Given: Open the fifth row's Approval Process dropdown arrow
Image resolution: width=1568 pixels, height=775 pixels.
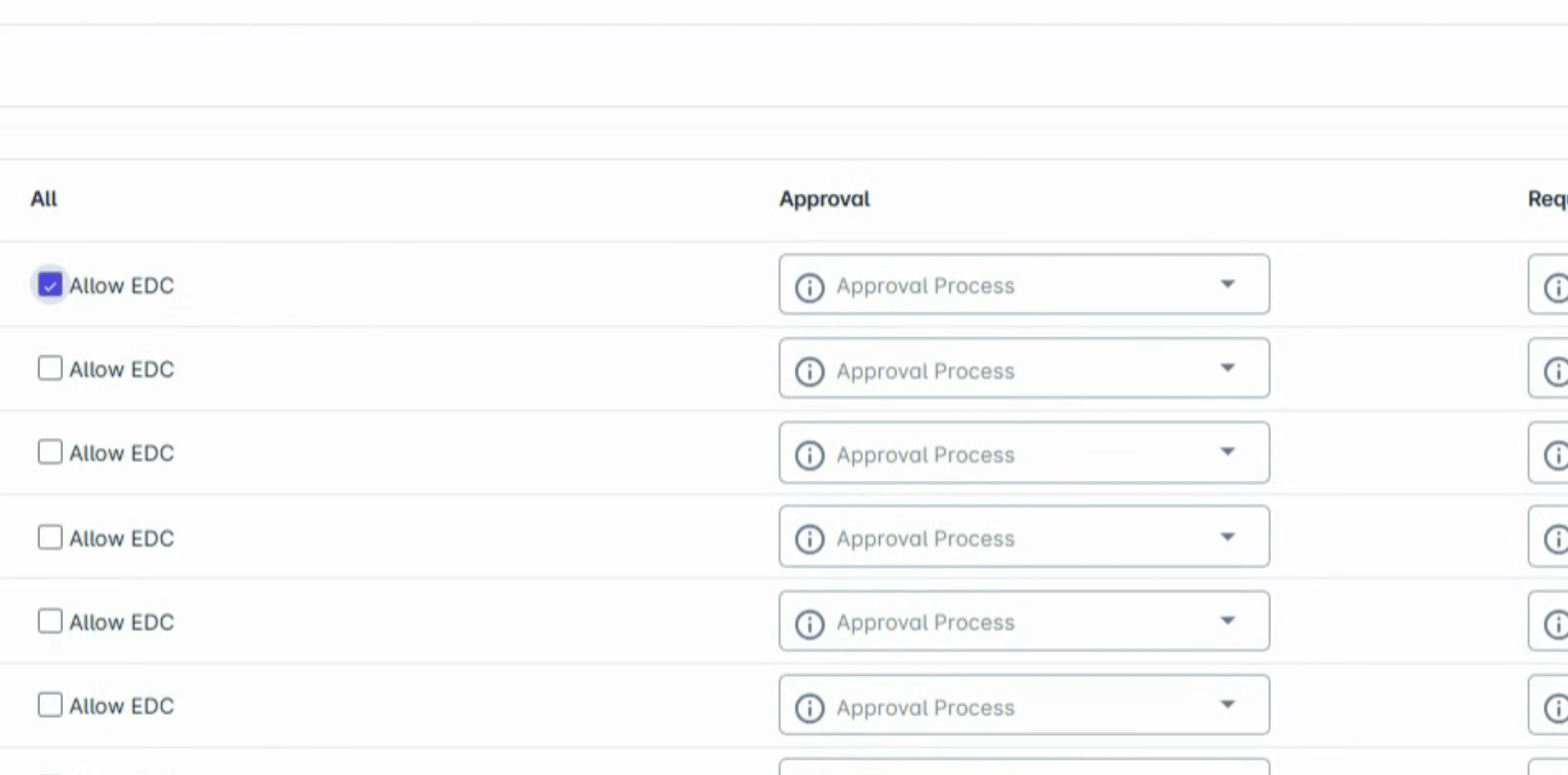Looking at the screenshot, I should click(1228, 621).
